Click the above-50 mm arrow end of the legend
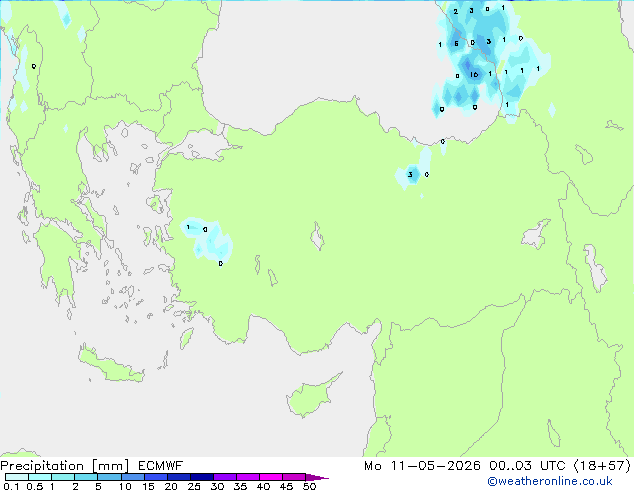Screen dimensions: 634x490 tap(317, 477)
